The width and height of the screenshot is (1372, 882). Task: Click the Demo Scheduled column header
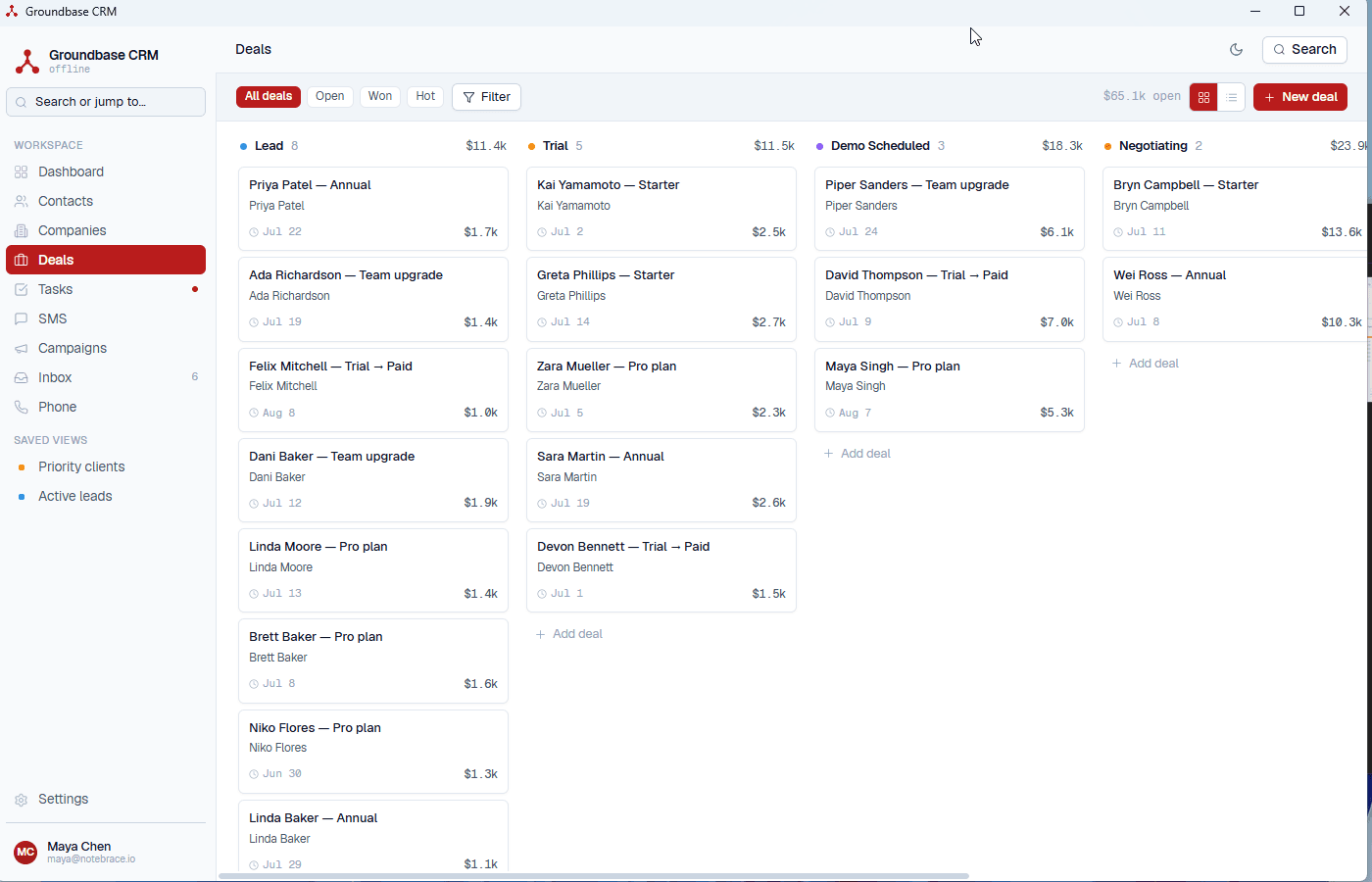tap(950, 146)
